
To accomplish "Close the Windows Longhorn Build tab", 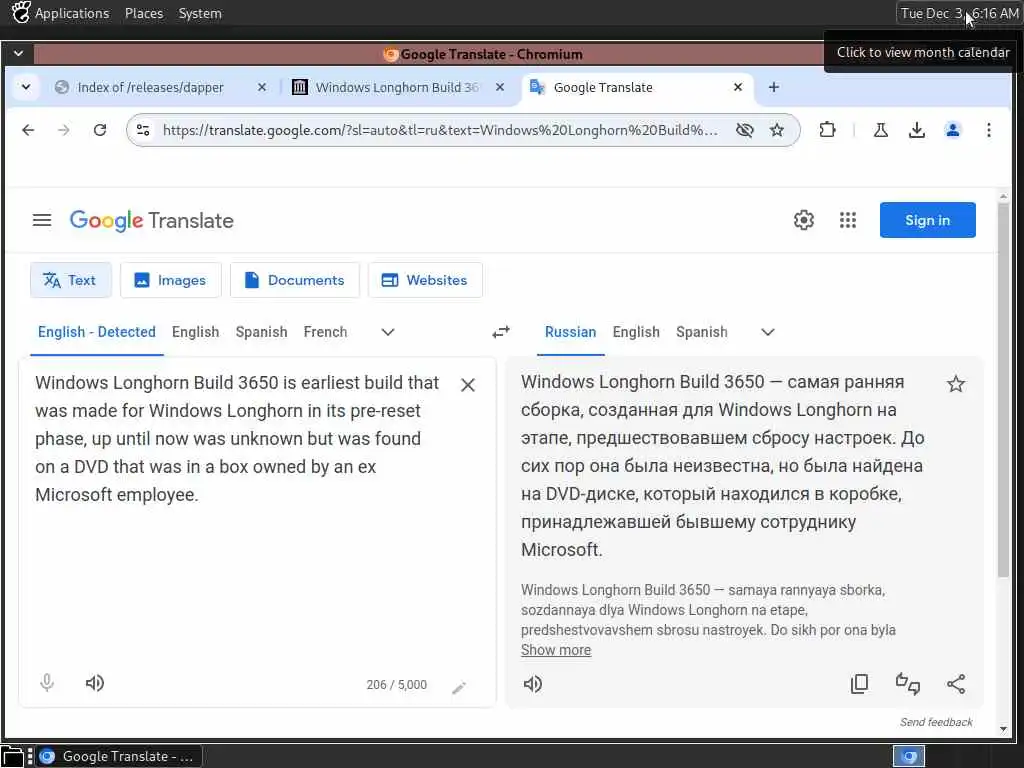I will coord(500,87).
